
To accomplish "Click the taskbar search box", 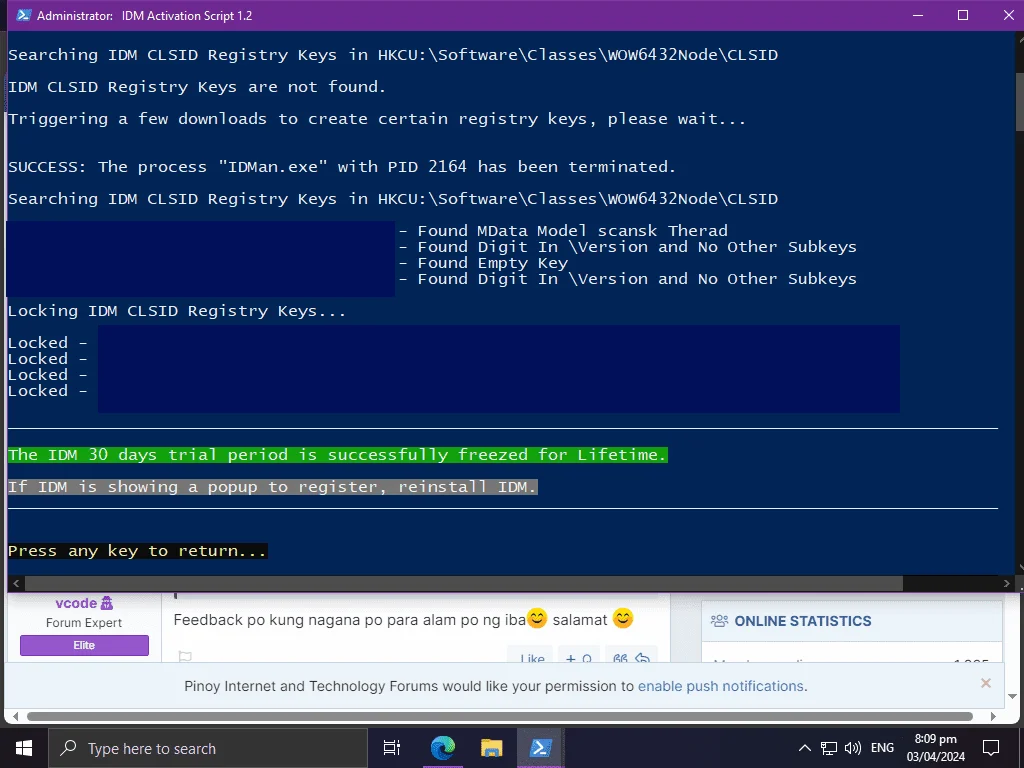I will pos(208,748).
